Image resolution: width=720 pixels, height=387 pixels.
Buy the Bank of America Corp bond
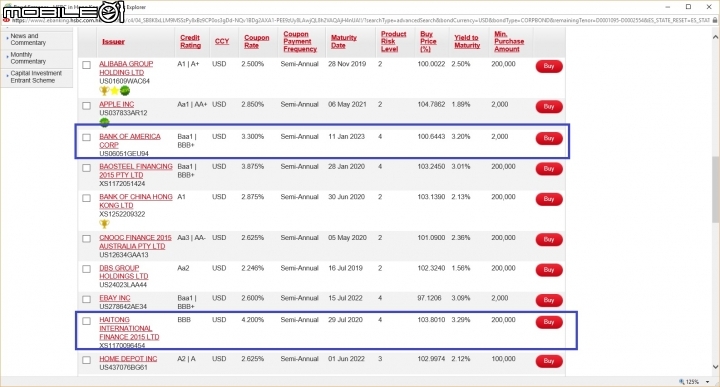coord(549,138)
